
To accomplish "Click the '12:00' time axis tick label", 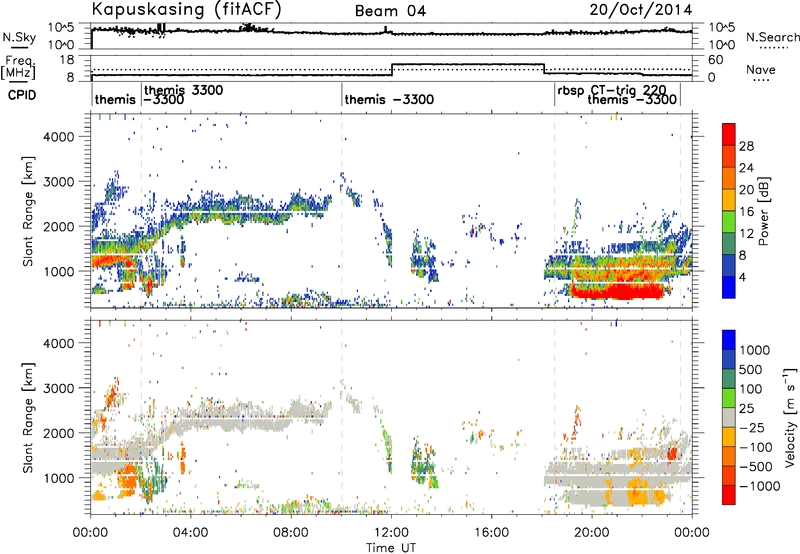I will 391,532.
